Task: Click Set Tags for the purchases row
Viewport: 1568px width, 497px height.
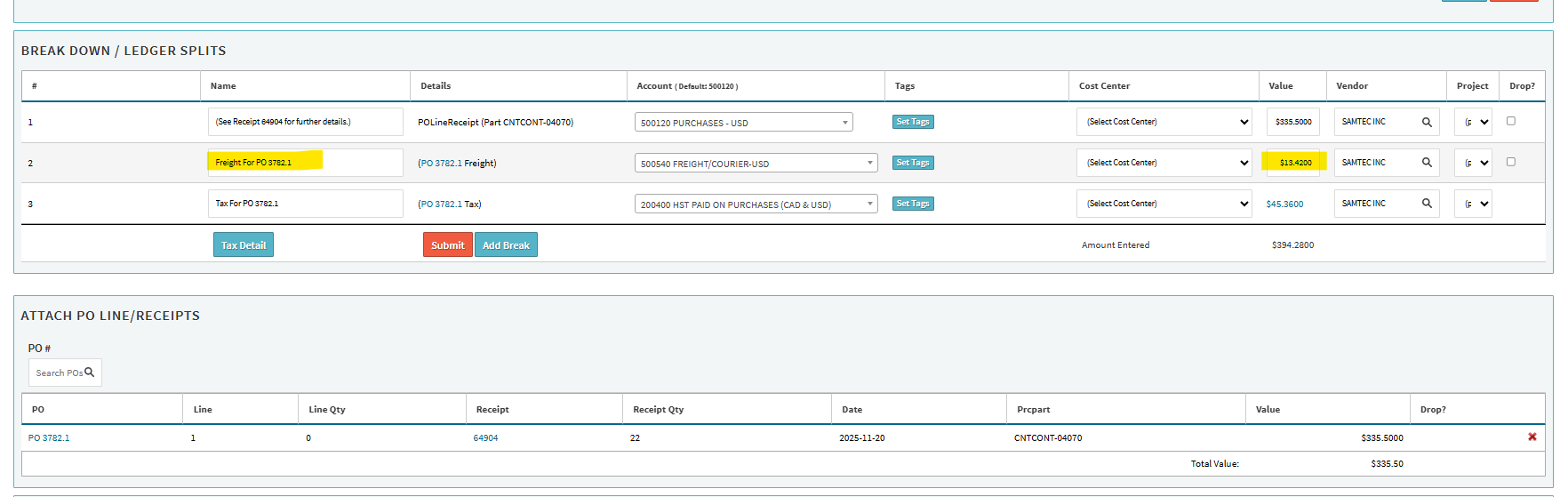Action: click(912, 122)
